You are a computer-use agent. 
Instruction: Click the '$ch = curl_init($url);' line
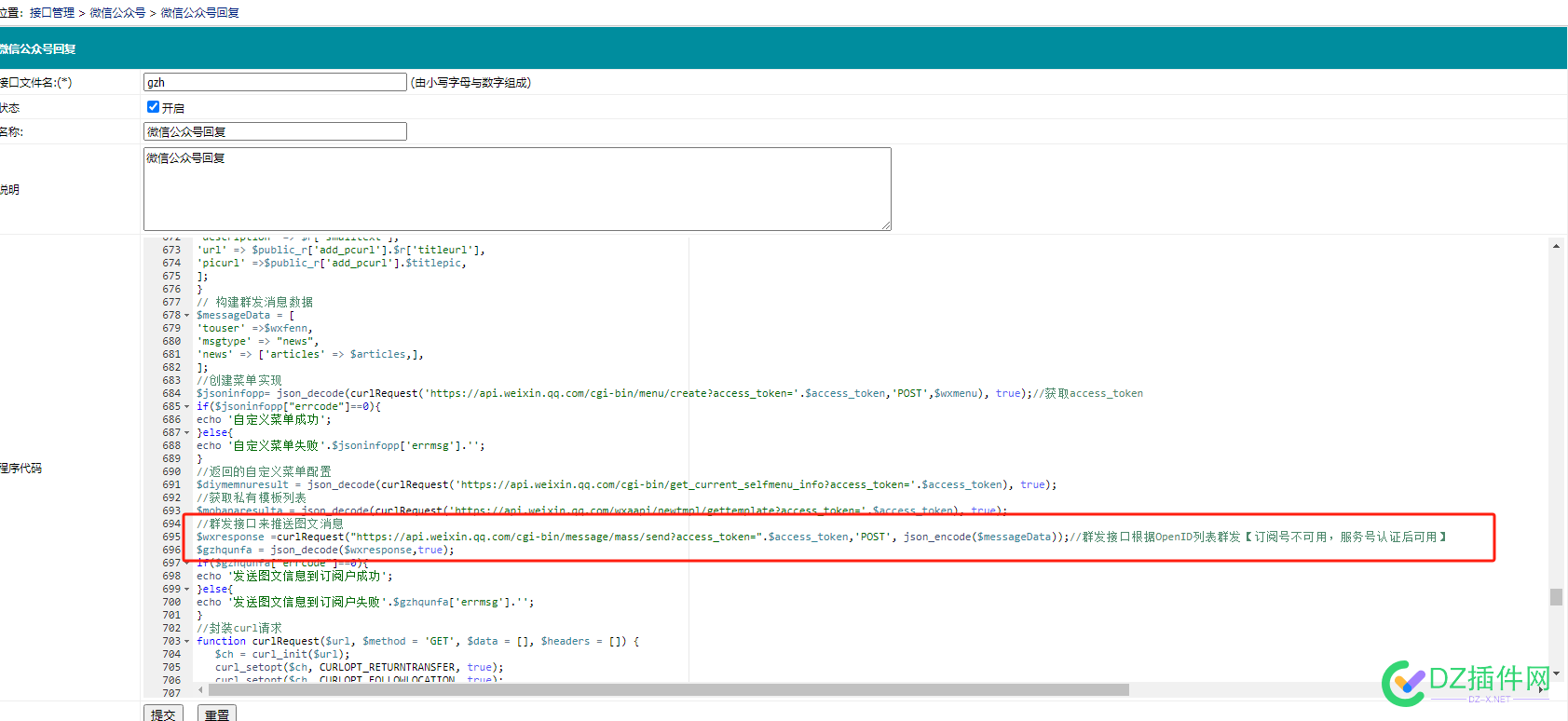282,654
